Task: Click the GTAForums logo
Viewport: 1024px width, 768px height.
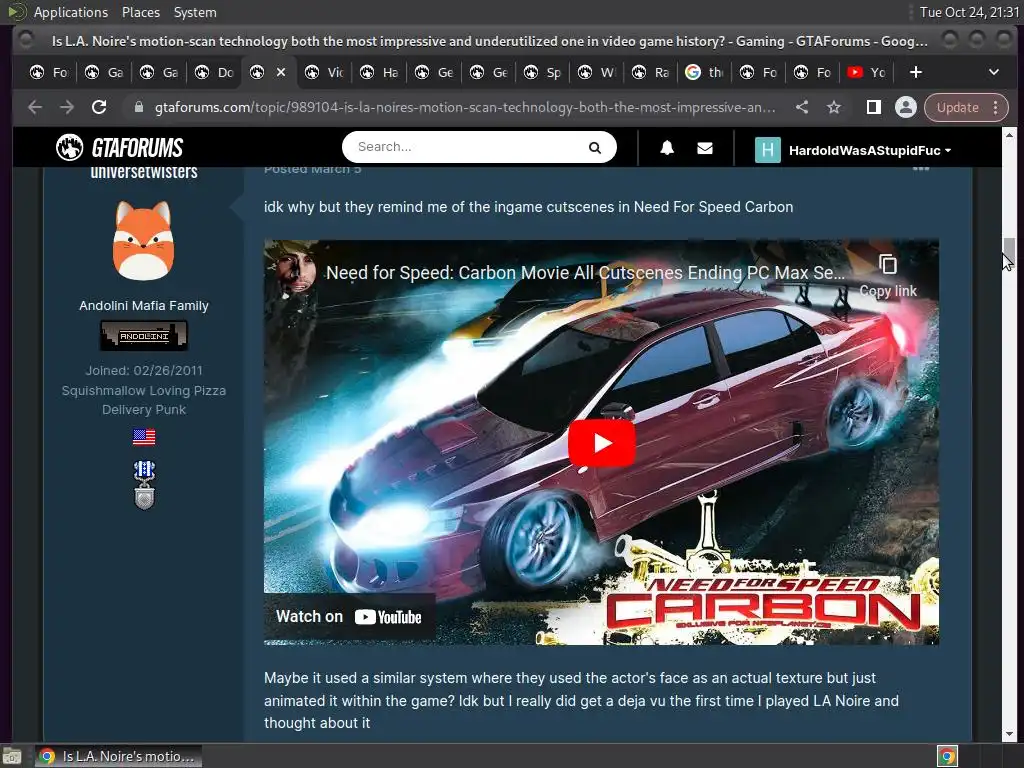Action: coord(120,148)
